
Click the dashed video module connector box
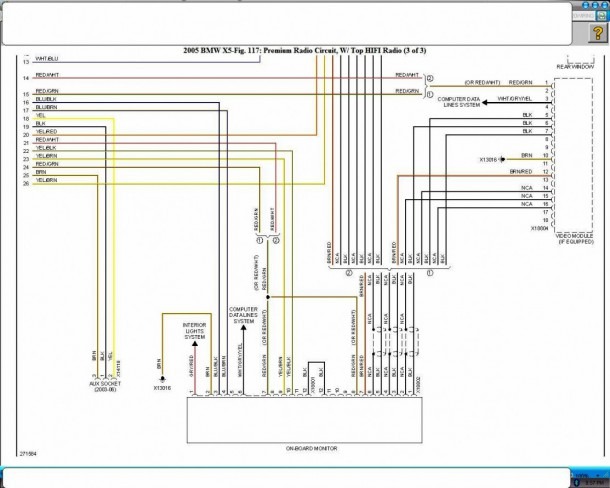click(x=573, y=155)
